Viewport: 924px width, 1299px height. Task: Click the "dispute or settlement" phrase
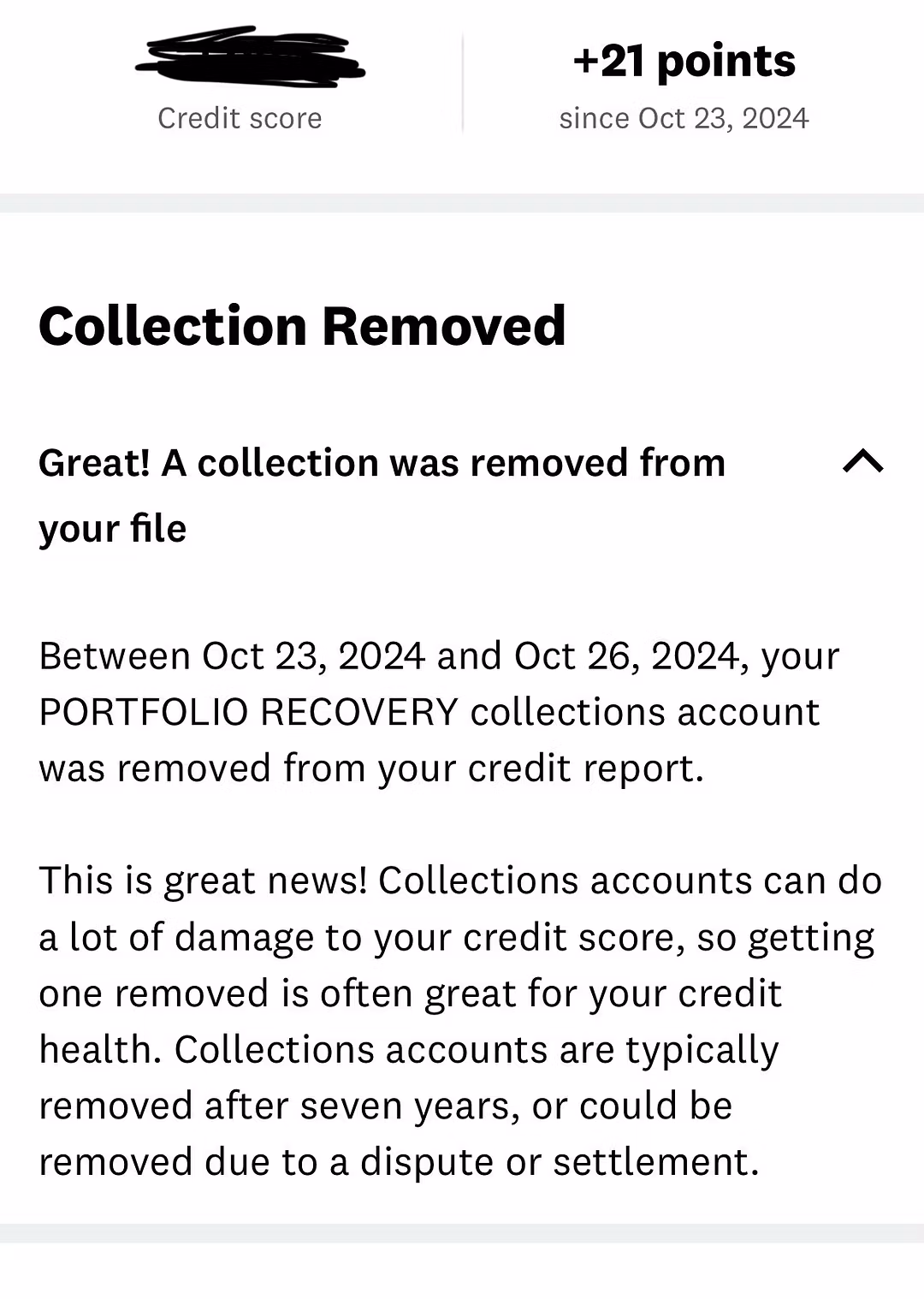coord(559,1162)
